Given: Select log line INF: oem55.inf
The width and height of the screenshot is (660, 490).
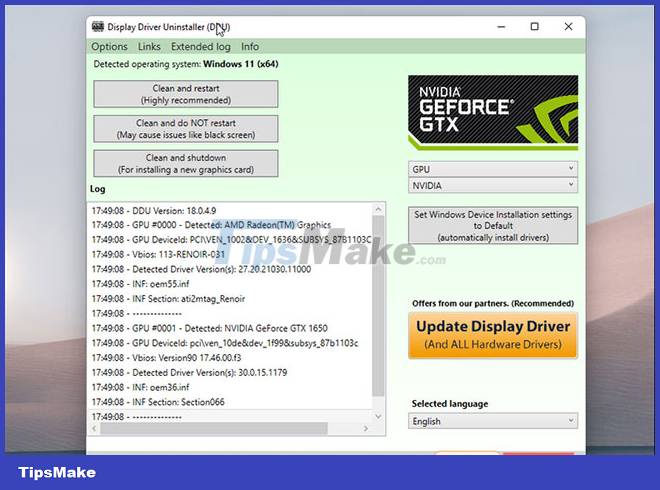Looking at the screenshot, I should [141, 284].
